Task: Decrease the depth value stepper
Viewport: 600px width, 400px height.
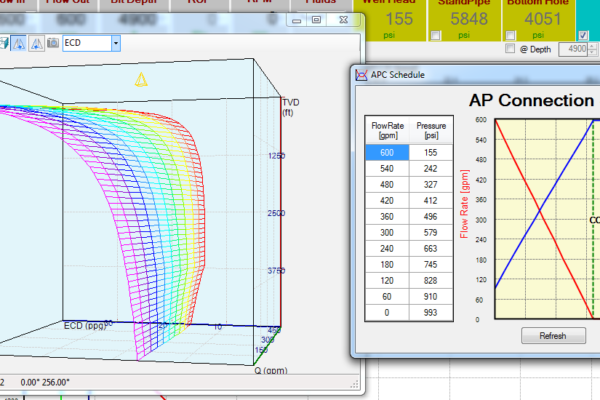Action: (x=592, y=52)
